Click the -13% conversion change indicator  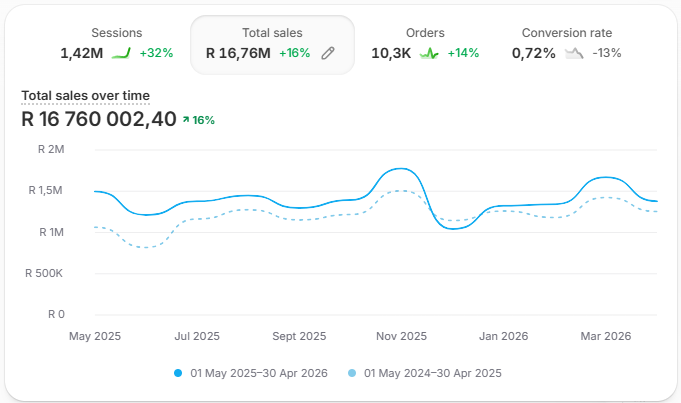[607, 53]
